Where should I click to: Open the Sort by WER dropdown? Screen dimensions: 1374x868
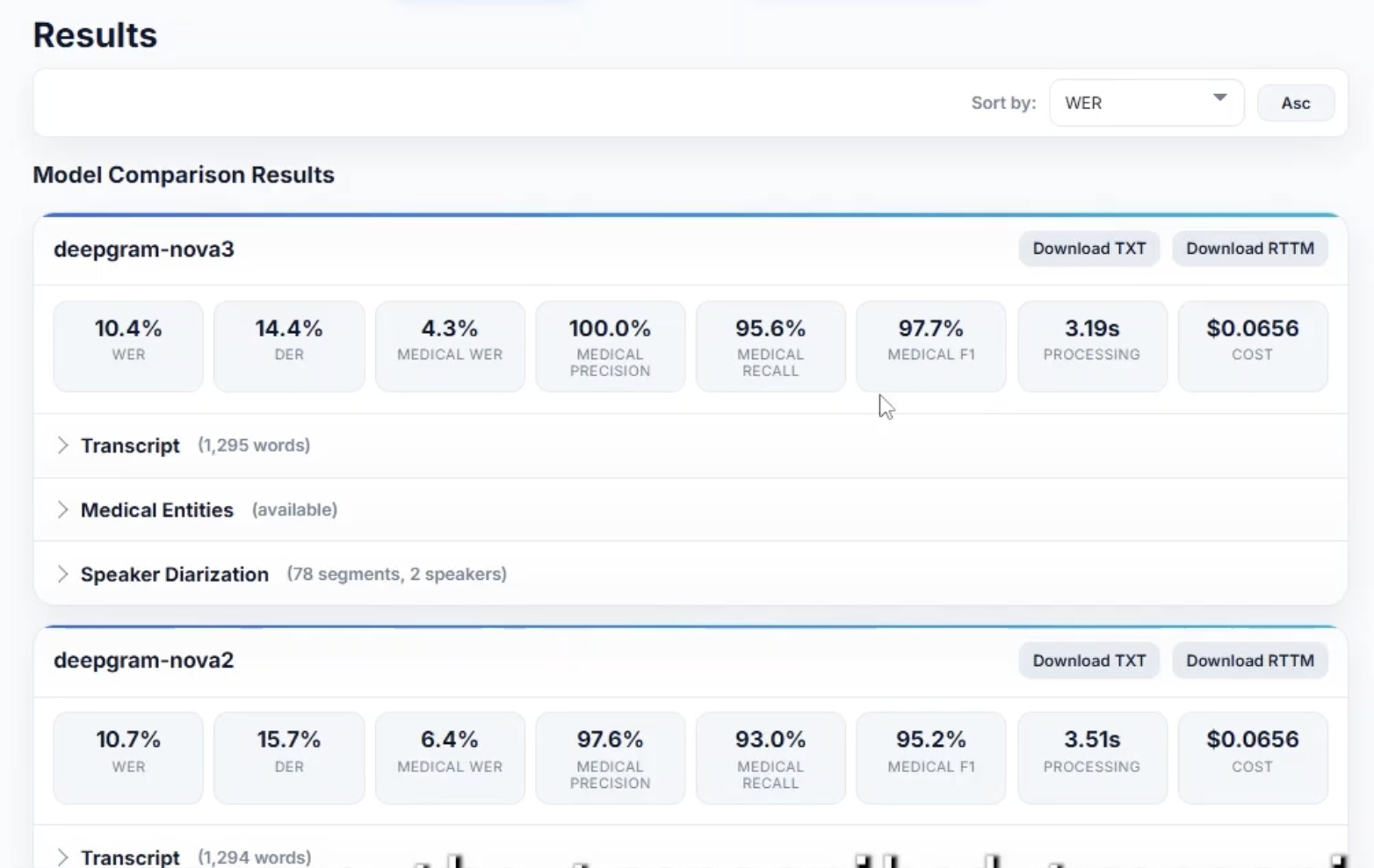click(1146, 103)
